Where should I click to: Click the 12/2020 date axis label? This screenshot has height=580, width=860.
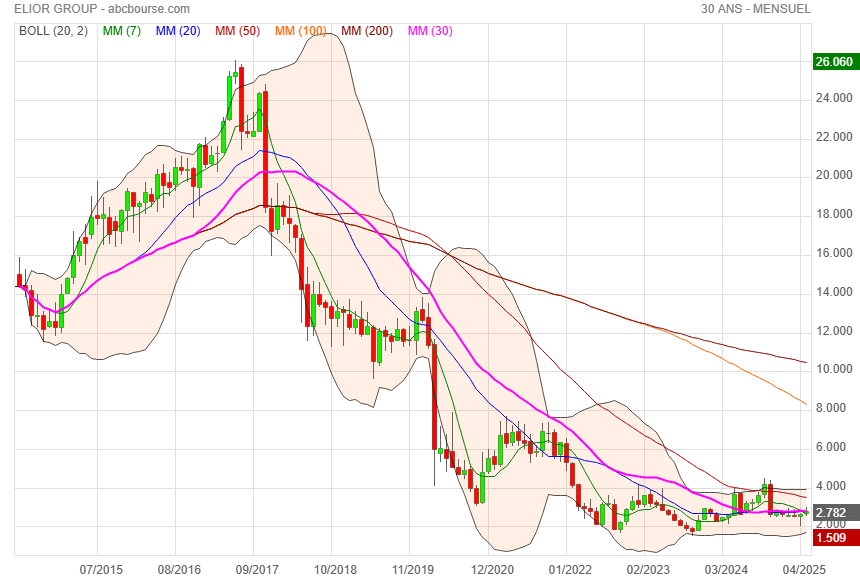click(x=492, y=570)
